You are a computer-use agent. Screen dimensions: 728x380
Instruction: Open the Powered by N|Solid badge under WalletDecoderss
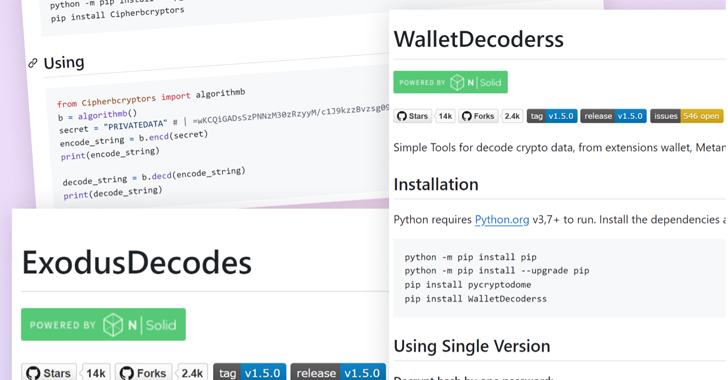(450, 82)
